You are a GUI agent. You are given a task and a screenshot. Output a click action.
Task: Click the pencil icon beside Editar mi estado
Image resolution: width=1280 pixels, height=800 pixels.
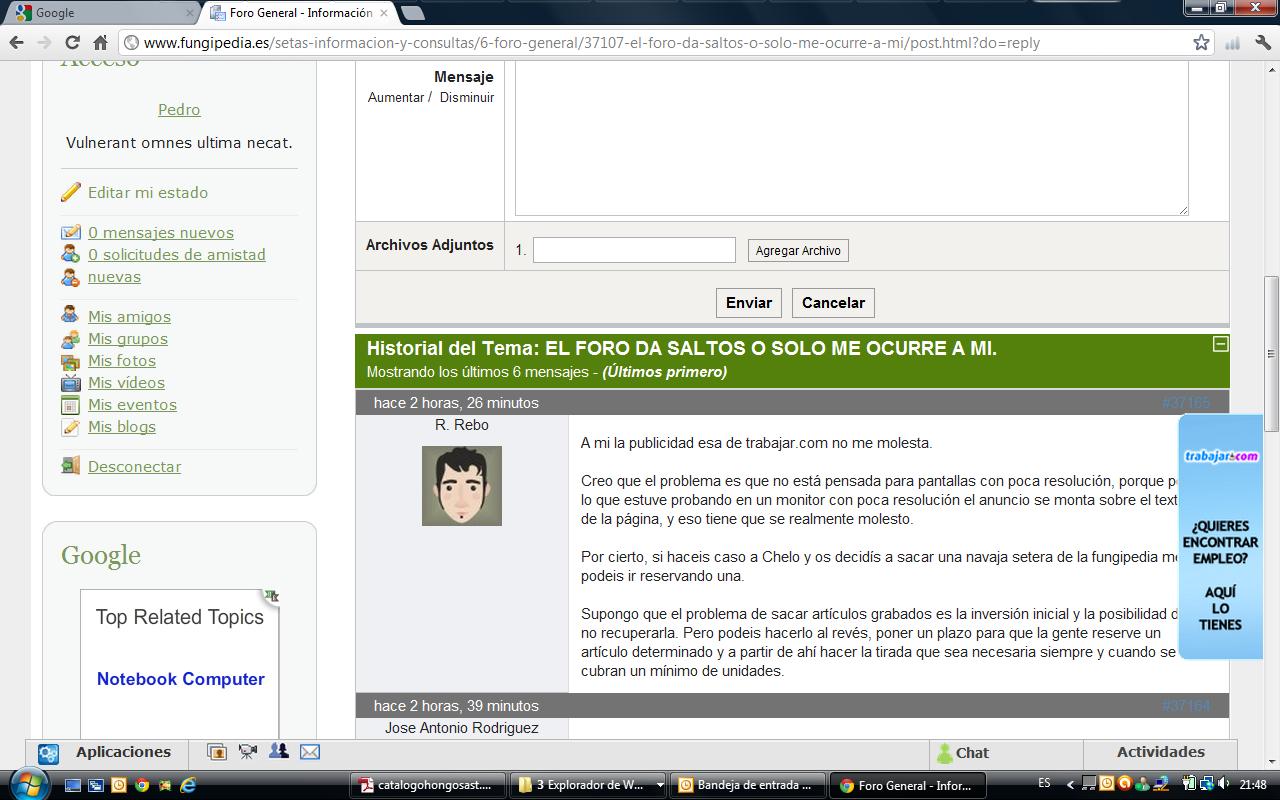click(70, 192)
